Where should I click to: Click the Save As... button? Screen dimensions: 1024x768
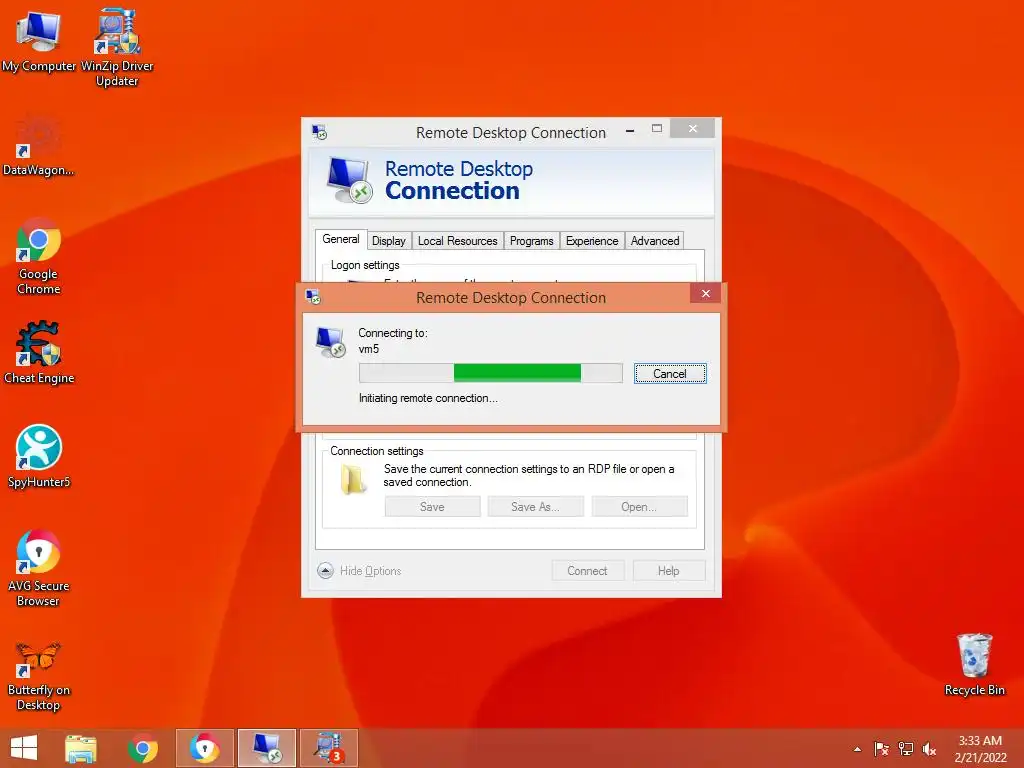(536, 507)
